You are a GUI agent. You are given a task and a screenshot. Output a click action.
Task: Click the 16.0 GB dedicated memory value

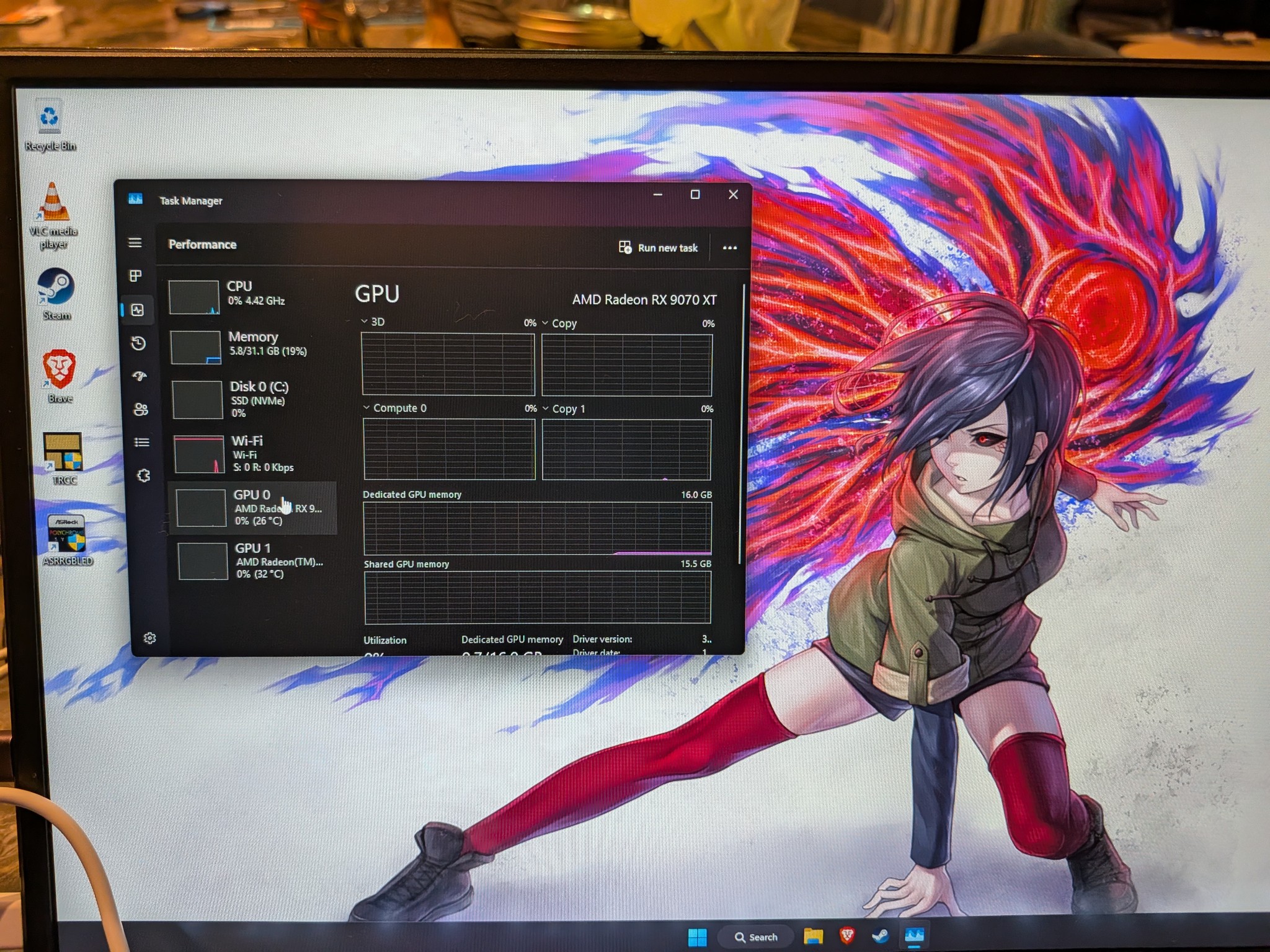[x=696, y=495]
